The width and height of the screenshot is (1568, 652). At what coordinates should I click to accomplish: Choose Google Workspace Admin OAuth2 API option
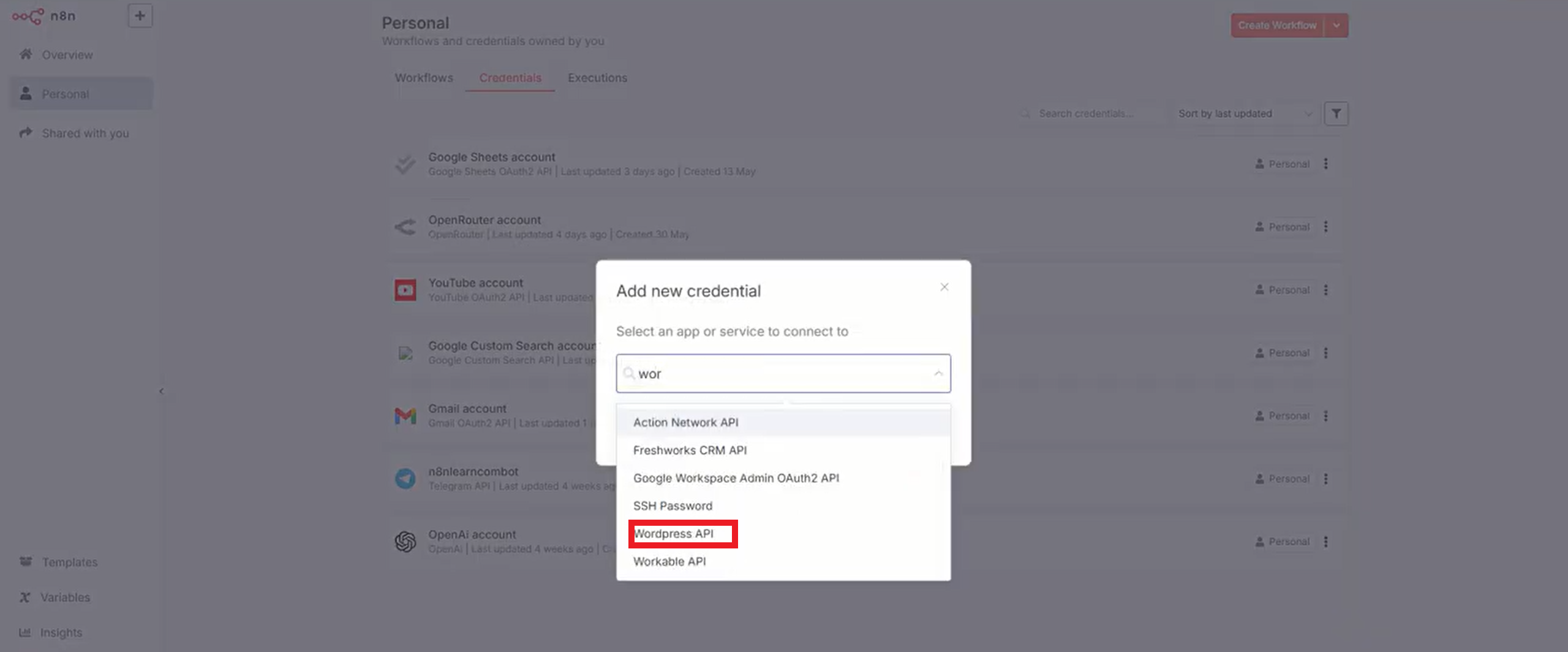pos(736,478)
